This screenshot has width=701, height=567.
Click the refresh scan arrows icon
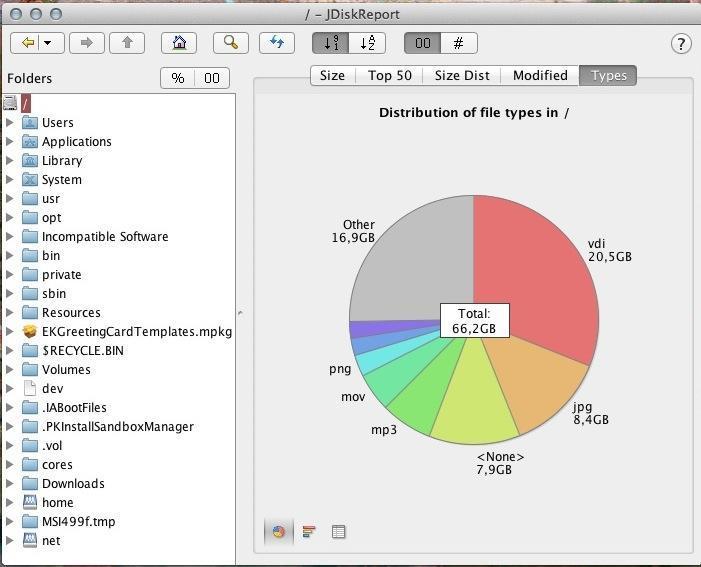pyautogui.click(x=277, y=43)
